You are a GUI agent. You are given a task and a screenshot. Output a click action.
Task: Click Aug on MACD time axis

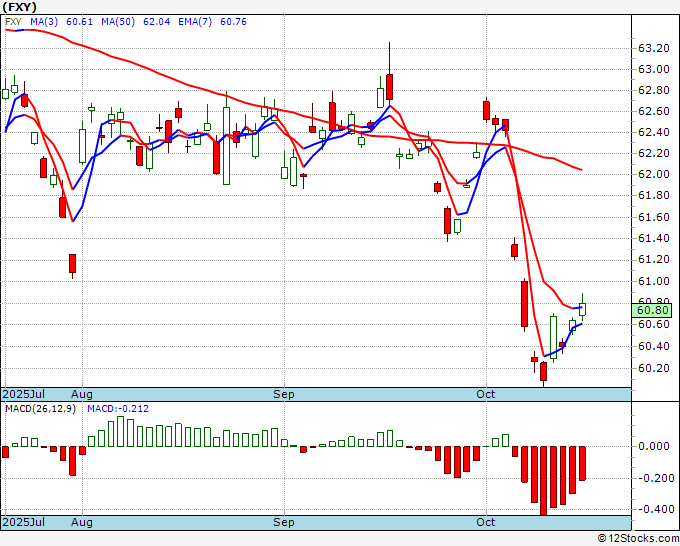(82, 522)
